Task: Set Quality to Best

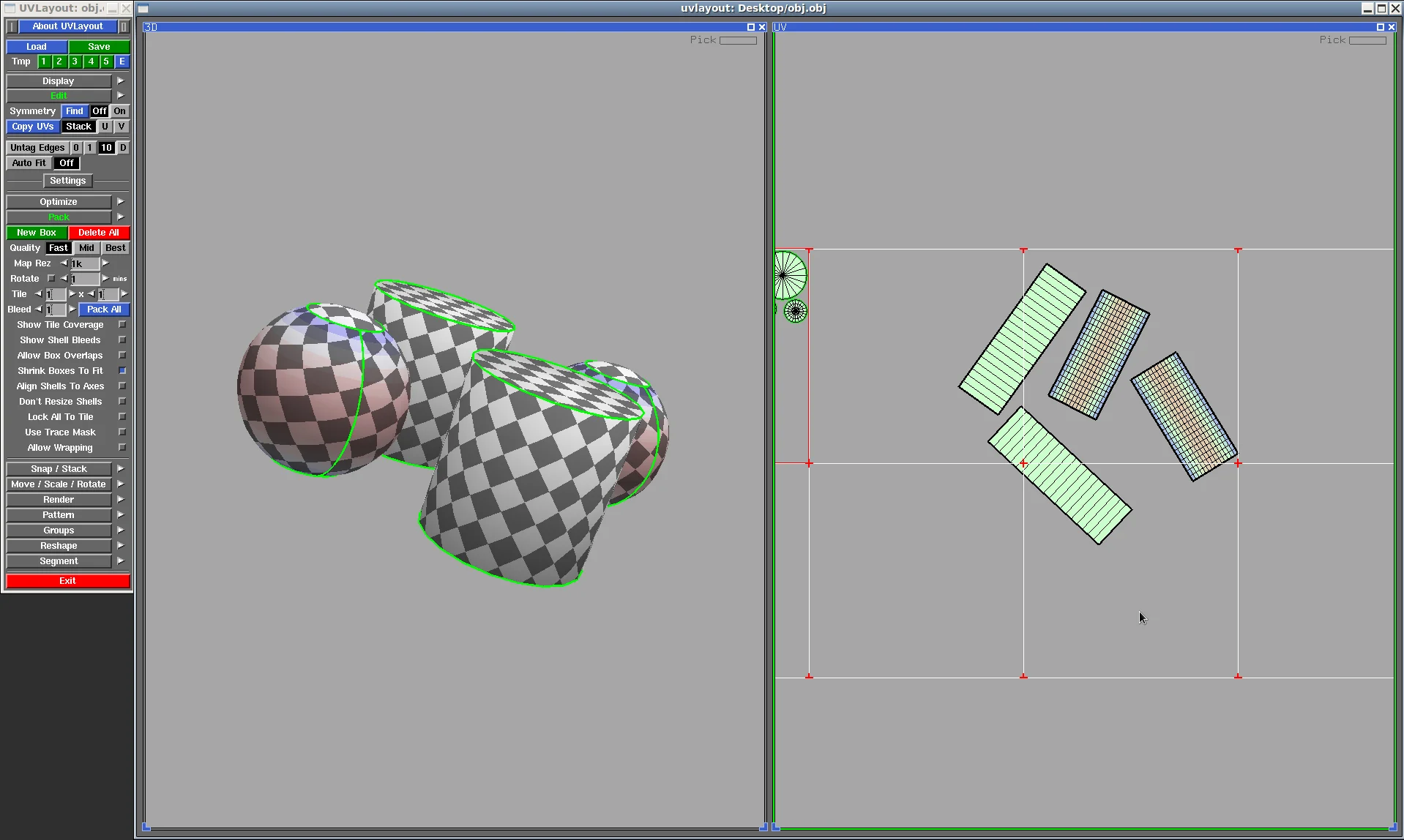Action: coord(115,248)
